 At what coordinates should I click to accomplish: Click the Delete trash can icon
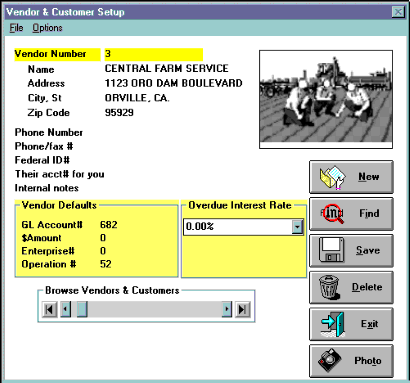tap(330, 287)
